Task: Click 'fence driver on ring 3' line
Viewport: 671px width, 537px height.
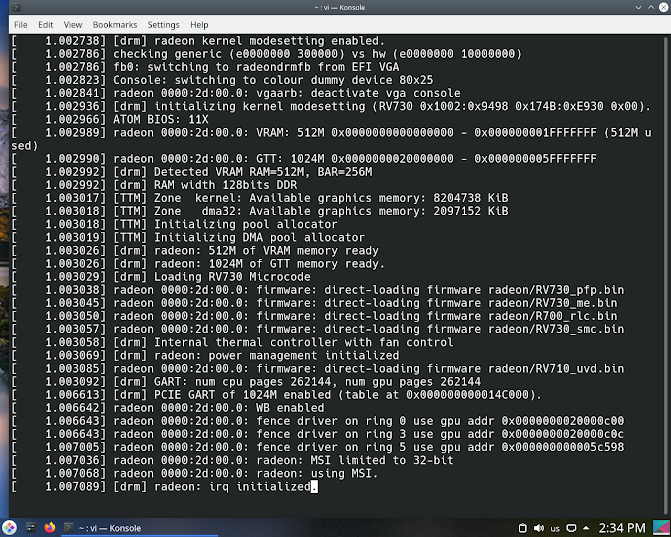Action: (368, 434)
